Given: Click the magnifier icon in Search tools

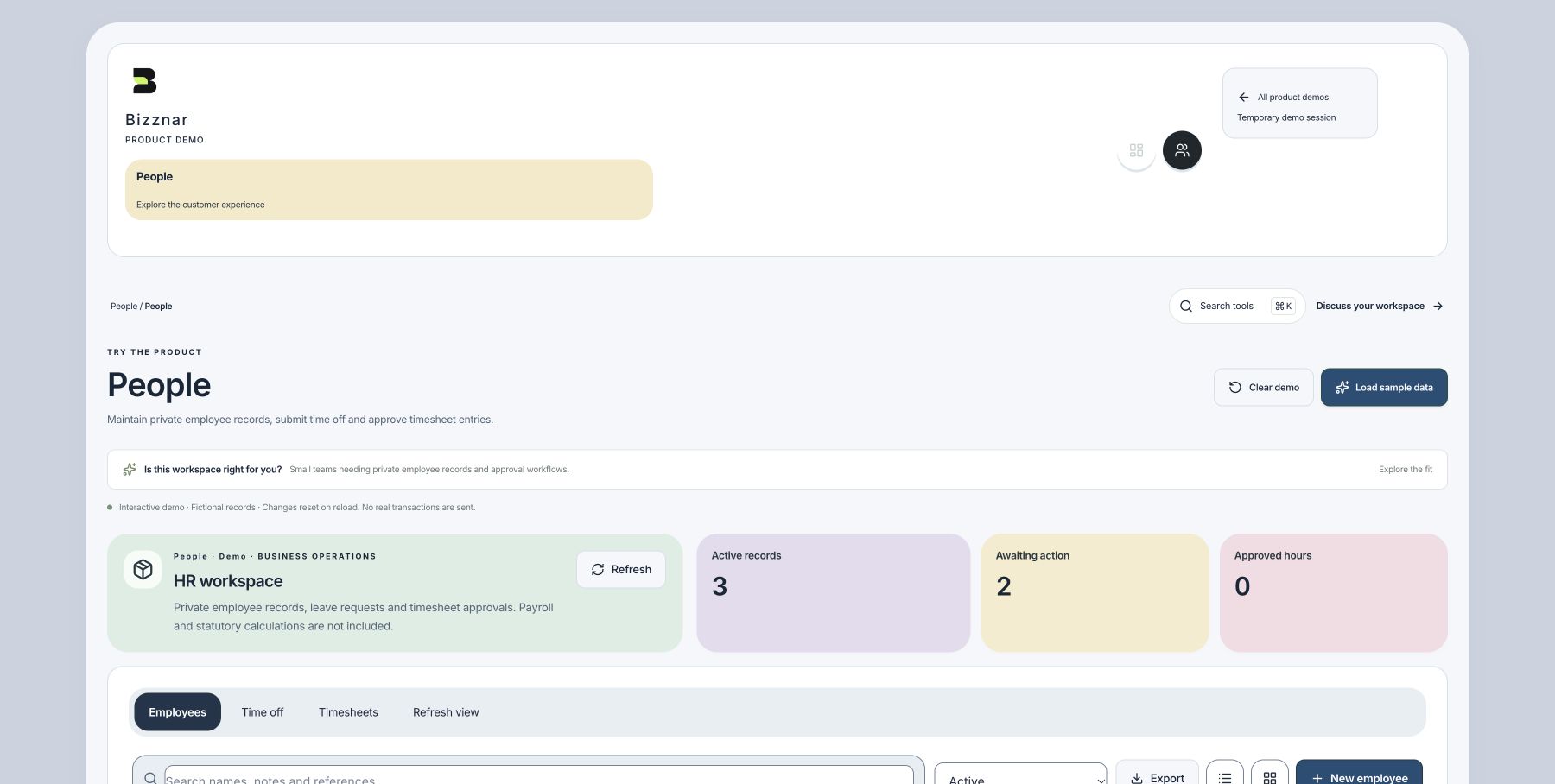Looking at the screenshot, I should pyautogui.click(x=1186, y=307).
